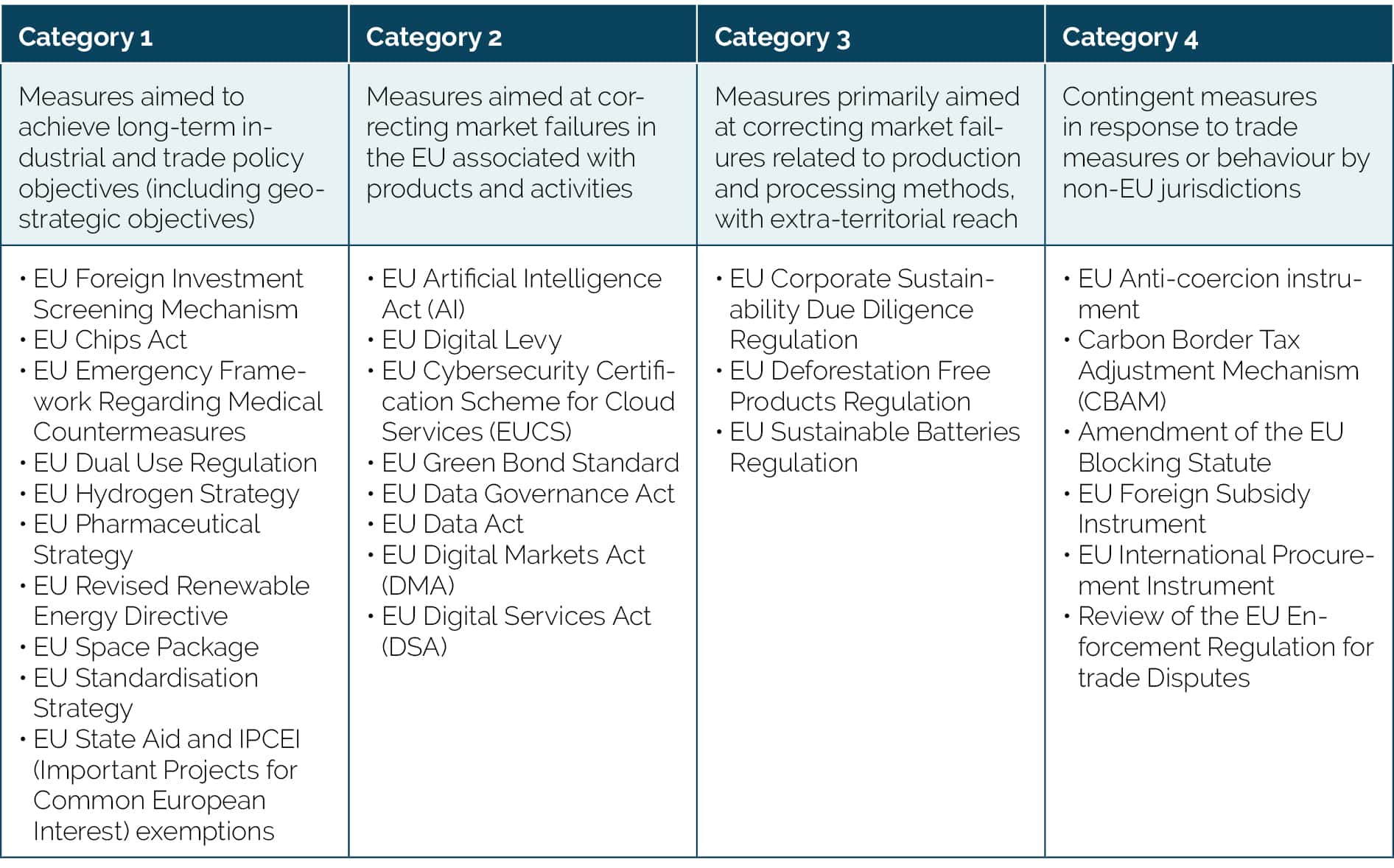Click the EU Space Package item
Viewport: 1394px width, 868px height.
point(146,647)
